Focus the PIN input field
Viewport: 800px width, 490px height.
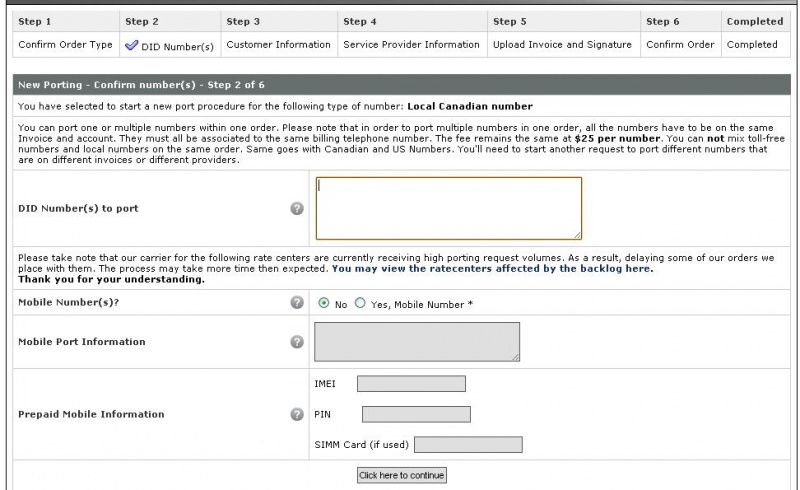(416, 414)
